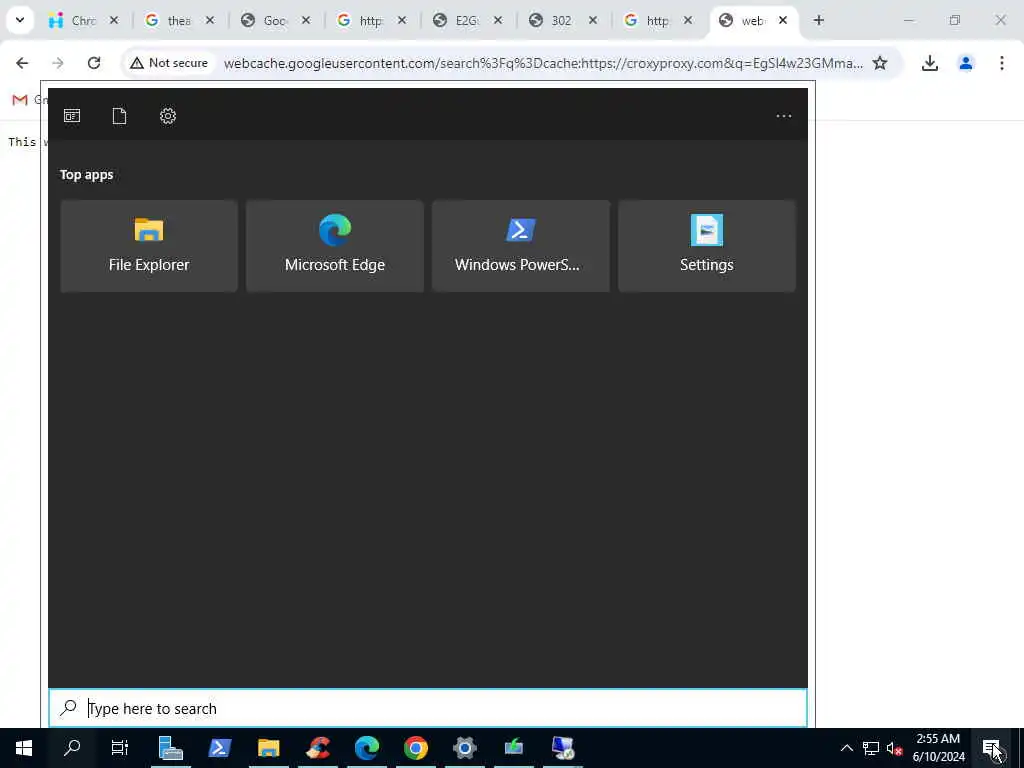
Task: Click the 'Type here to search' box
Action: [x=428, y=708]
